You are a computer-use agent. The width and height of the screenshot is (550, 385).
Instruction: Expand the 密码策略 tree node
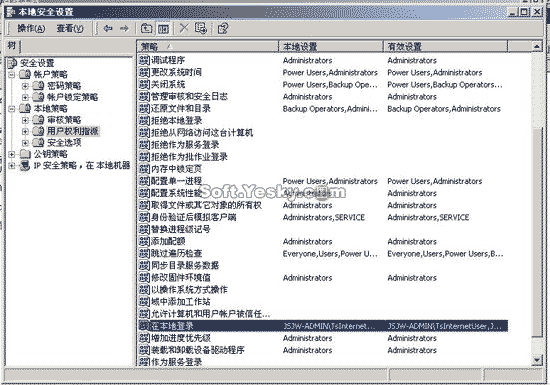[25, 86]
